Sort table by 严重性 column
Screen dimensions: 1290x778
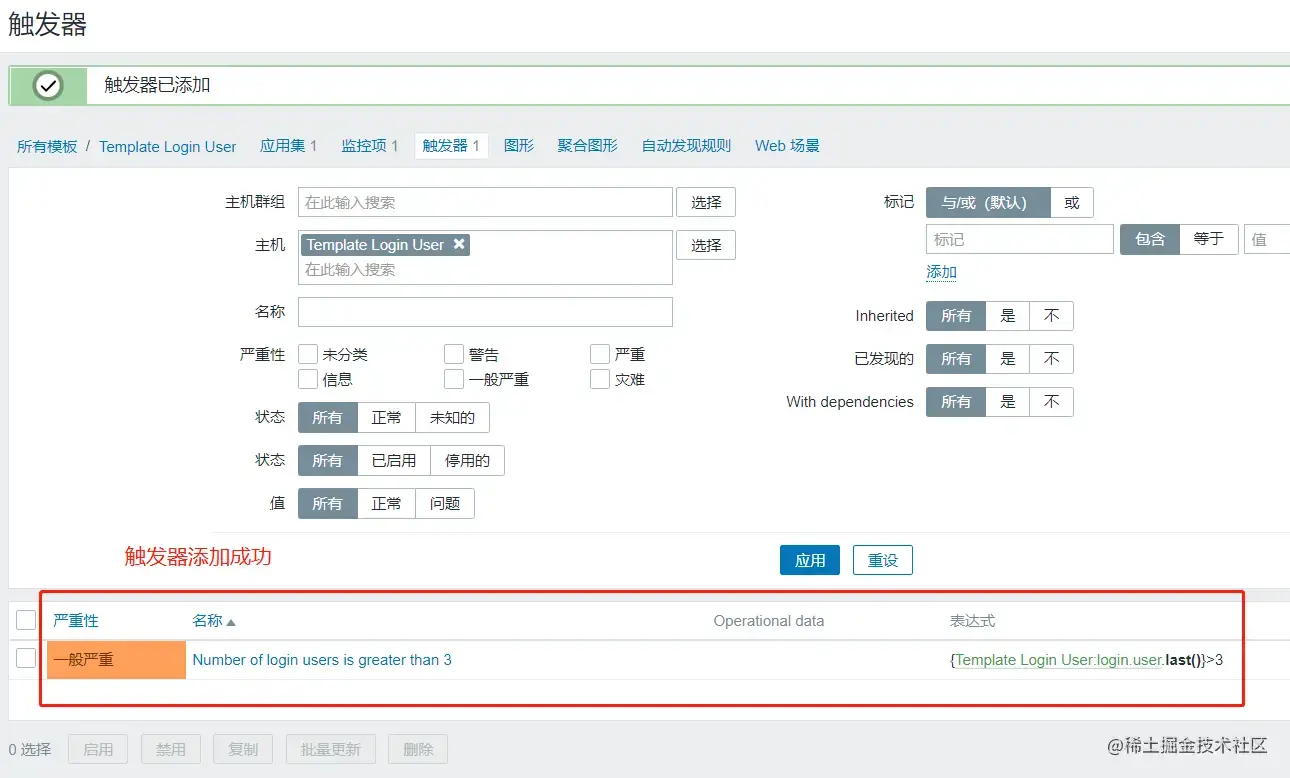(76, 621)
